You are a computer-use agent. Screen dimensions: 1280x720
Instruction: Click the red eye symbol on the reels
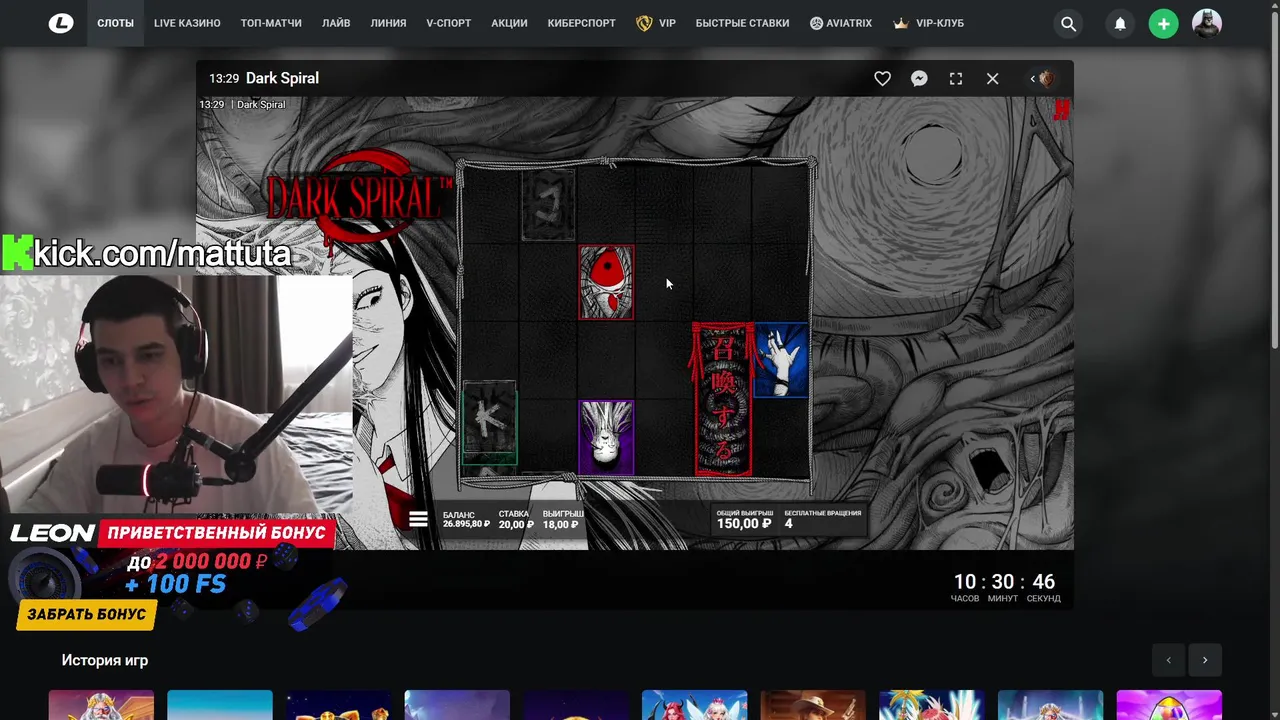coord(606,282)
